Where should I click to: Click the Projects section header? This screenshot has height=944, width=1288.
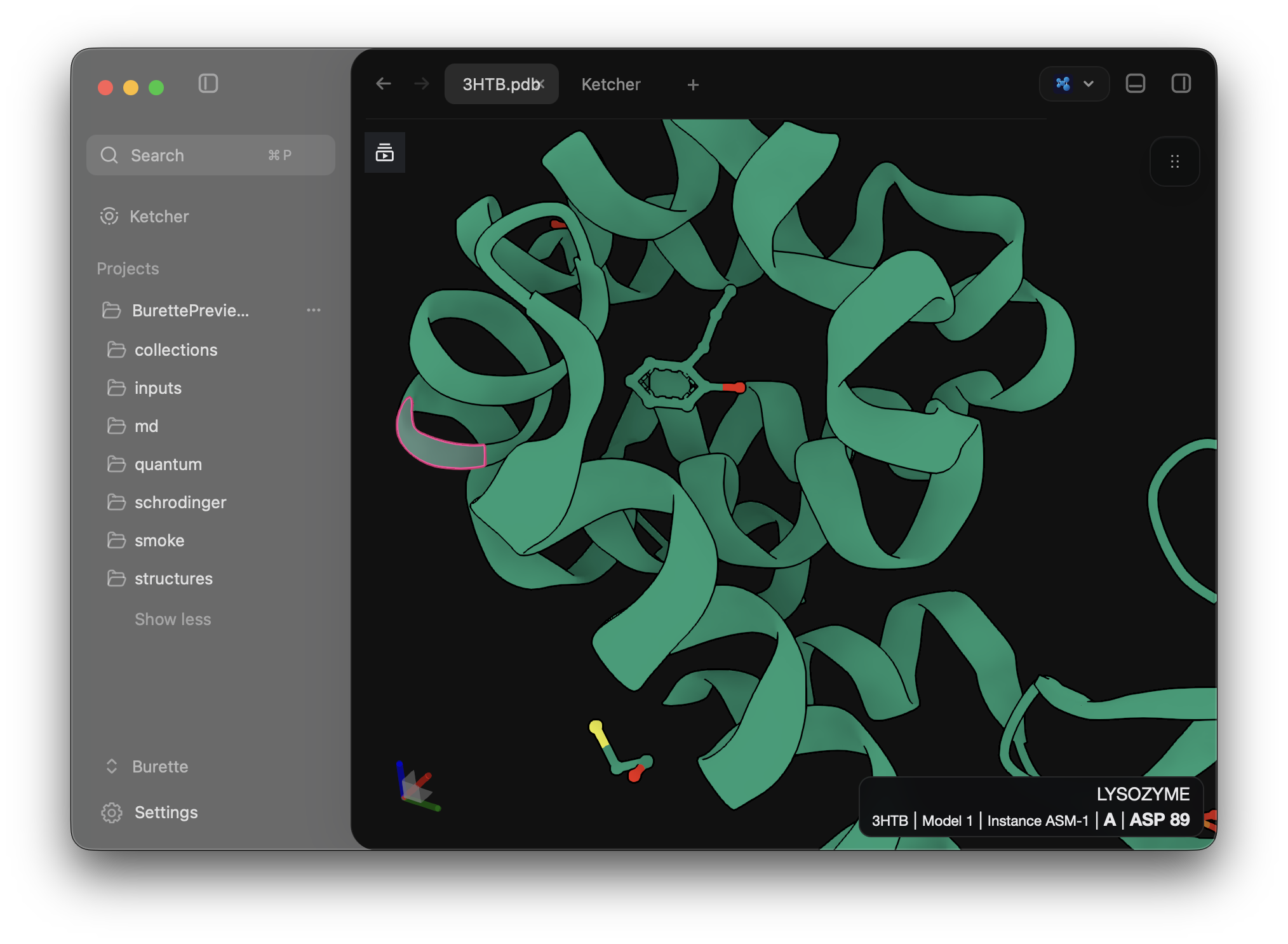[x=128, y=269]
